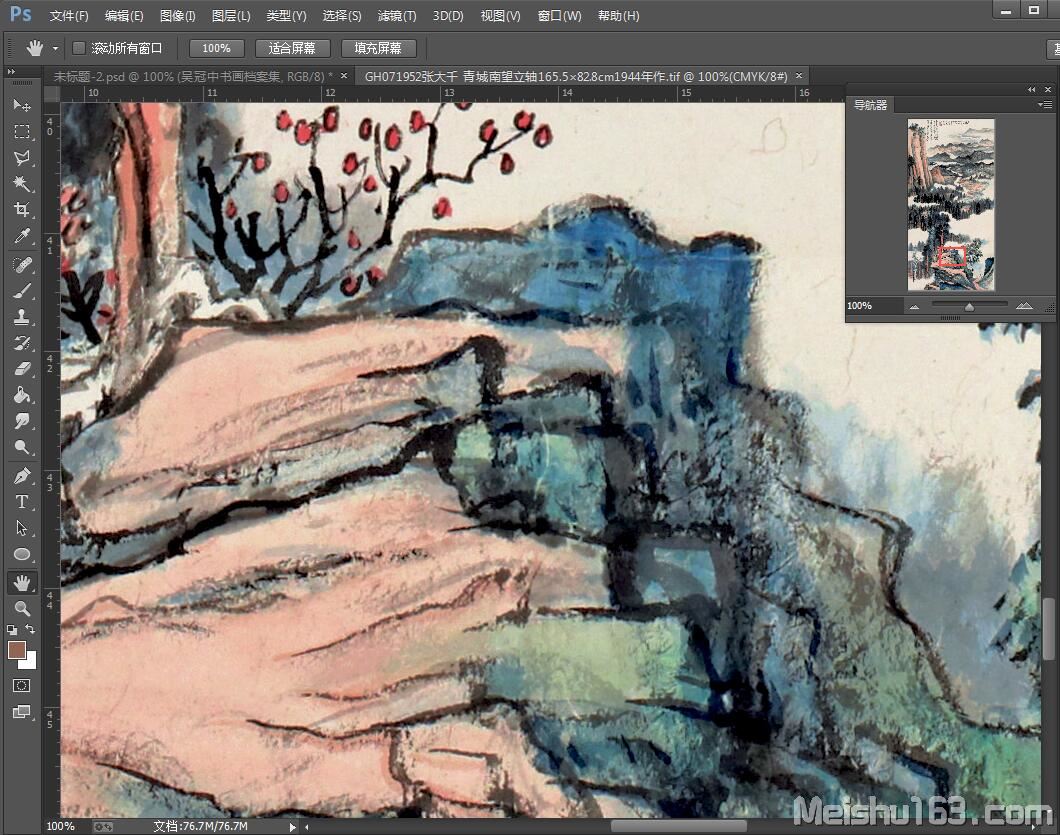
Task: Select the Eyedropper tool
Action: tap(22, 236)
